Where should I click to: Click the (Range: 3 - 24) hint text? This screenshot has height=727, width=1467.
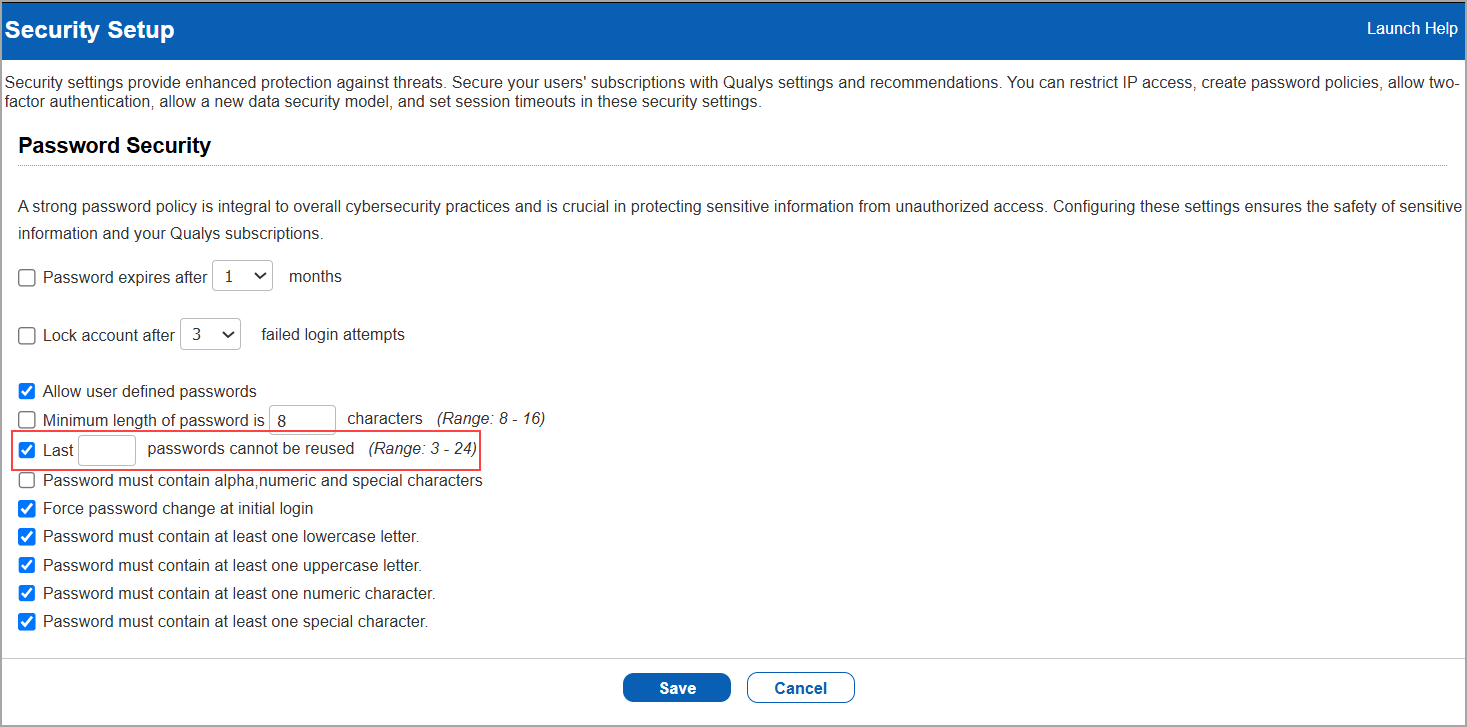pos(423,449)
